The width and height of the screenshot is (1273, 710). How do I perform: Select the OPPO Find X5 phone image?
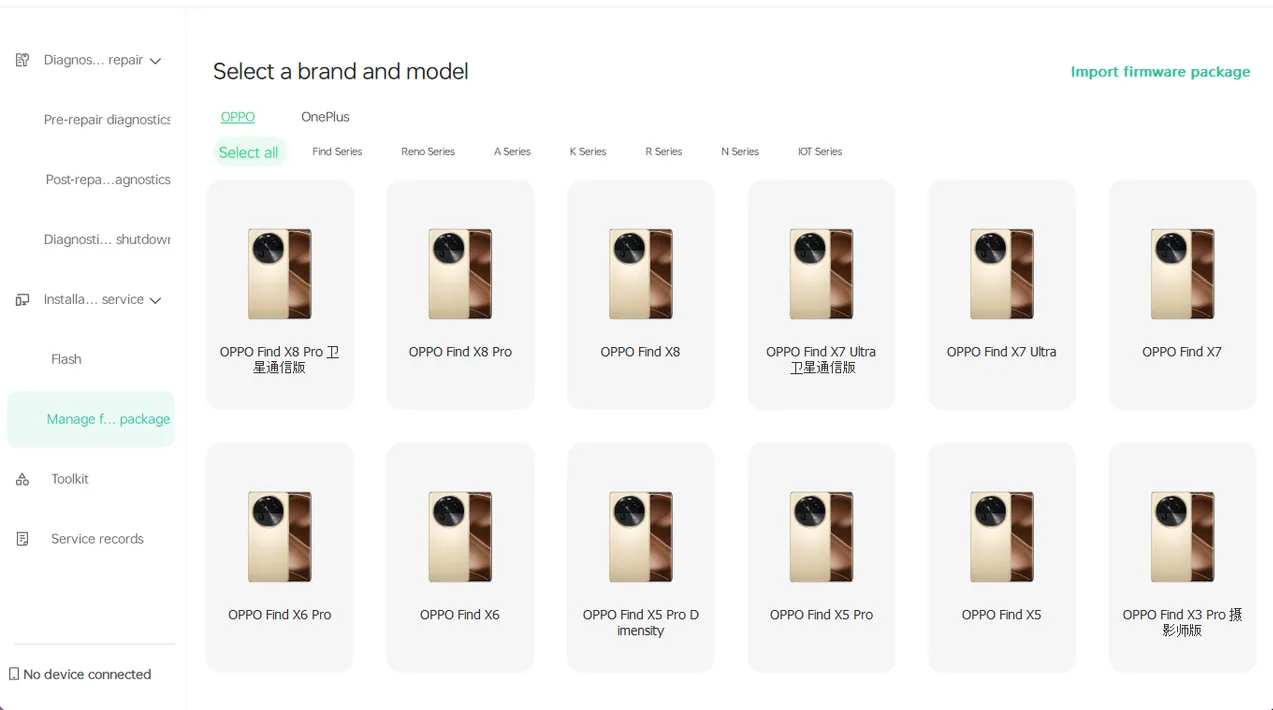click(1002, 537)
